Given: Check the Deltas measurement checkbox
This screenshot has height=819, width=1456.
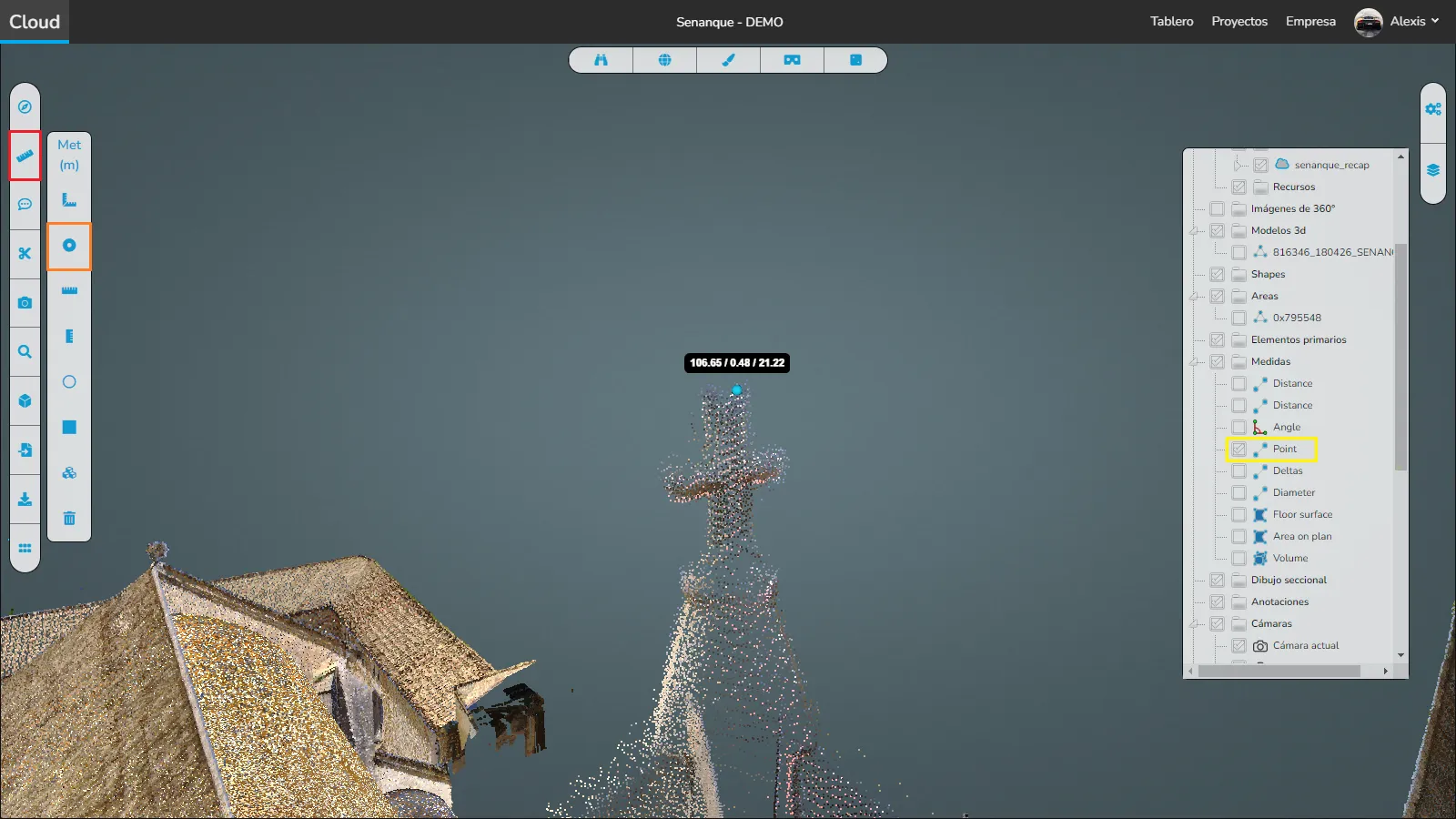Looking at the screenshot, I should (x=1239, y=470).
